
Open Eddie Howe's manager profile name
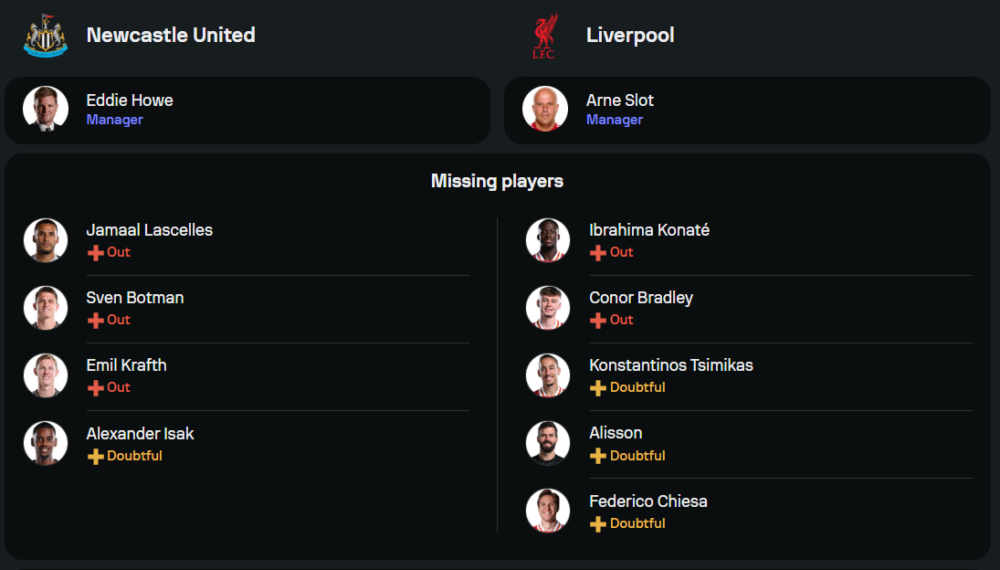129,100
